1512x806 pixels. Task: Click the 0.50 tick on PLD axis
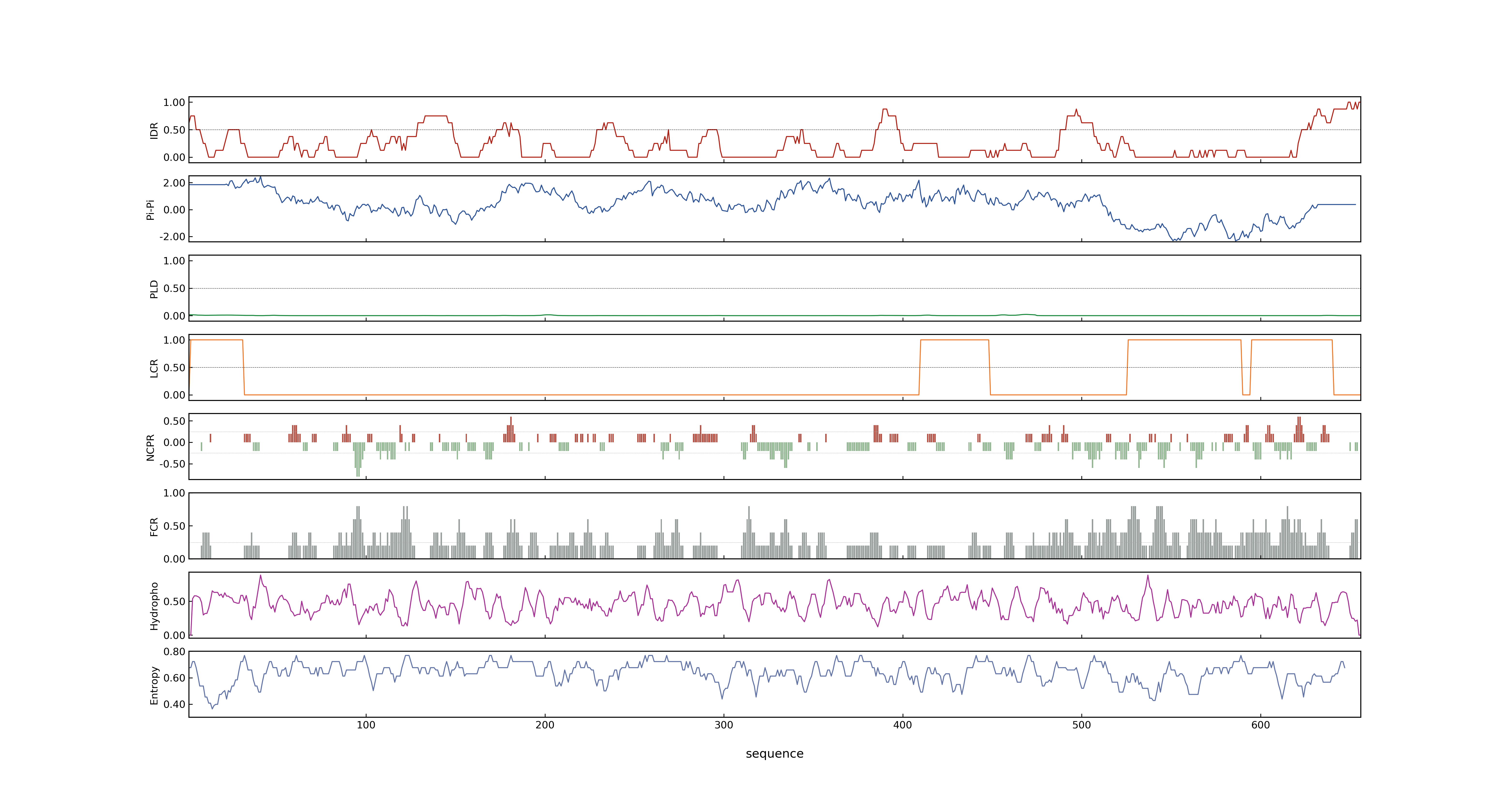174,288
